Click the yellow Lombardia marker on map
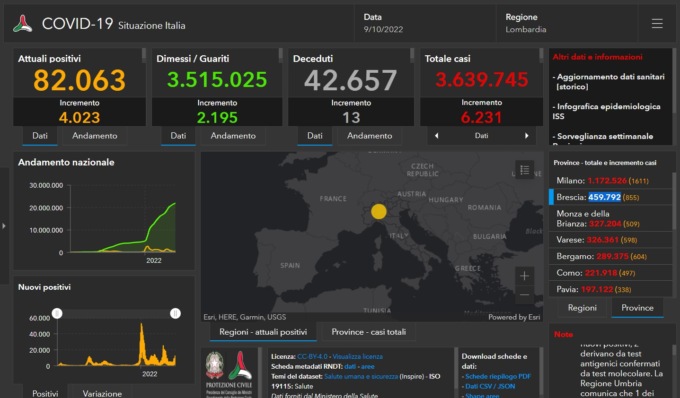 pos(379,212)
